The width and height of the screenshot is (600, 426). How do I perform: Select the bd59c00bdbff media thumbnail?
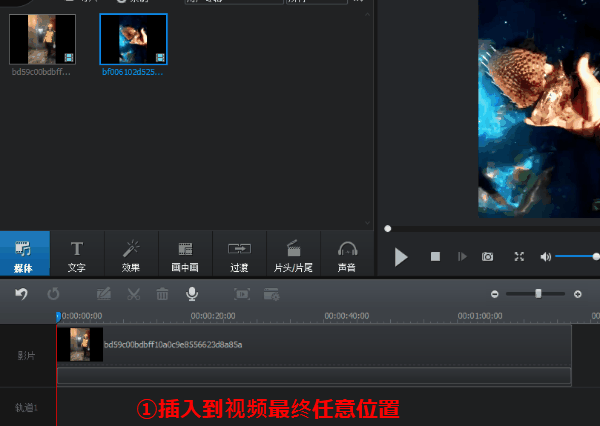click(42, 39)
